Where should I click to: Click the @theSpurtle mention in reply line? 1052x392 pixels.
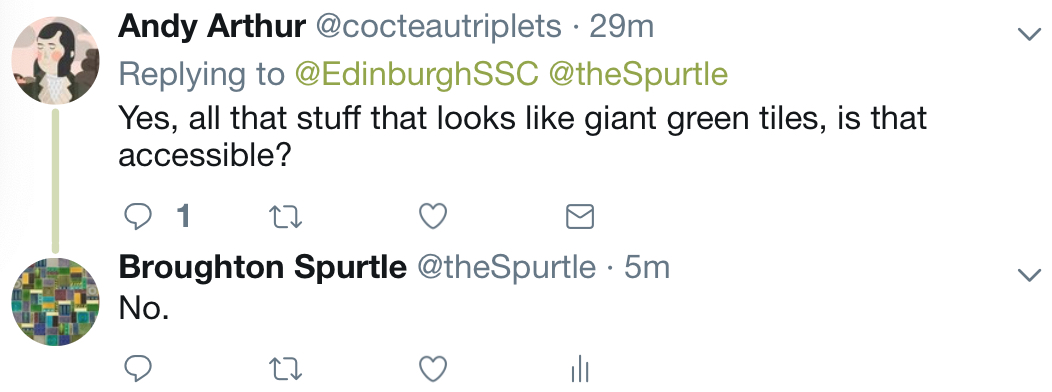638,75
